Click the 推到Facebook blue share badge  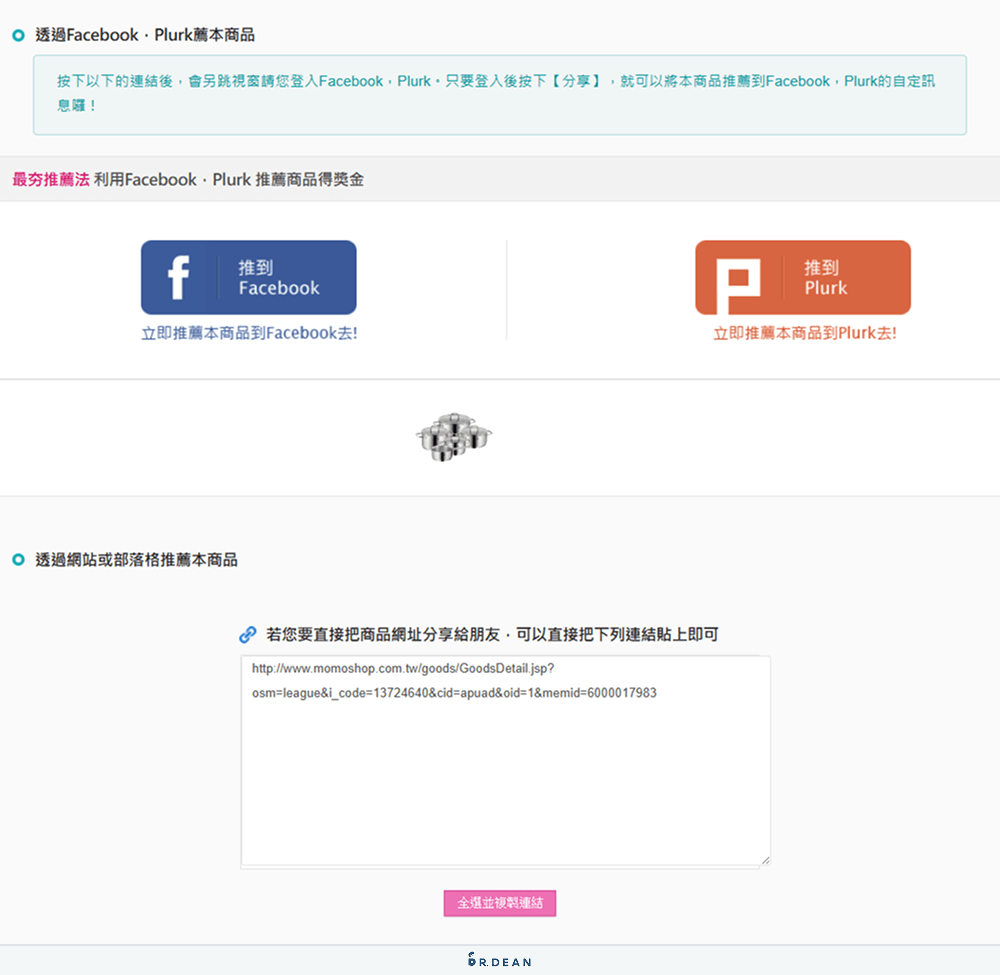tap(249, 277)
